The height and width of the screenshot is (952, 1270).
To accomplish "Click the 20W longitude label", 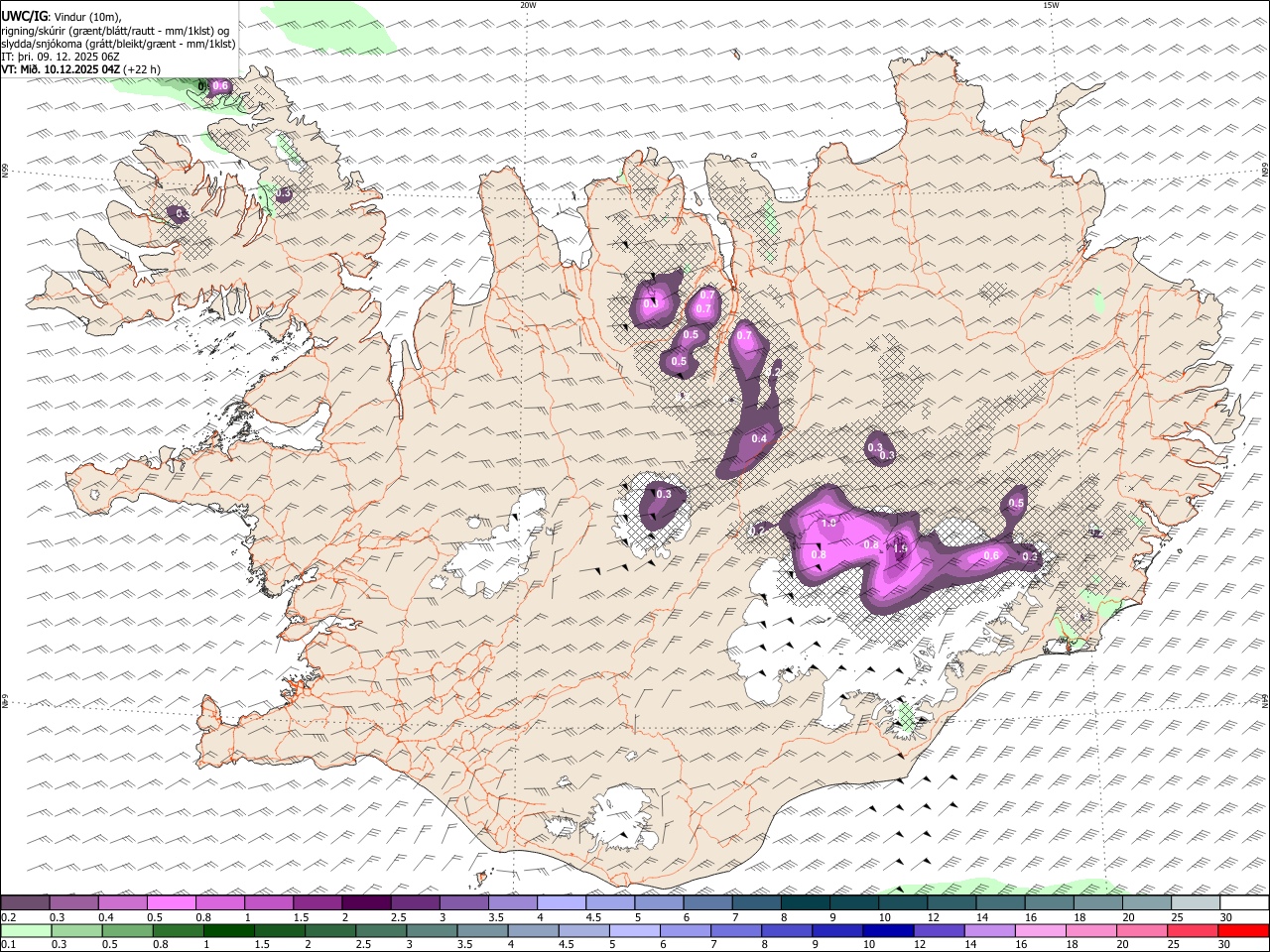I will click(x=528, y=5).
